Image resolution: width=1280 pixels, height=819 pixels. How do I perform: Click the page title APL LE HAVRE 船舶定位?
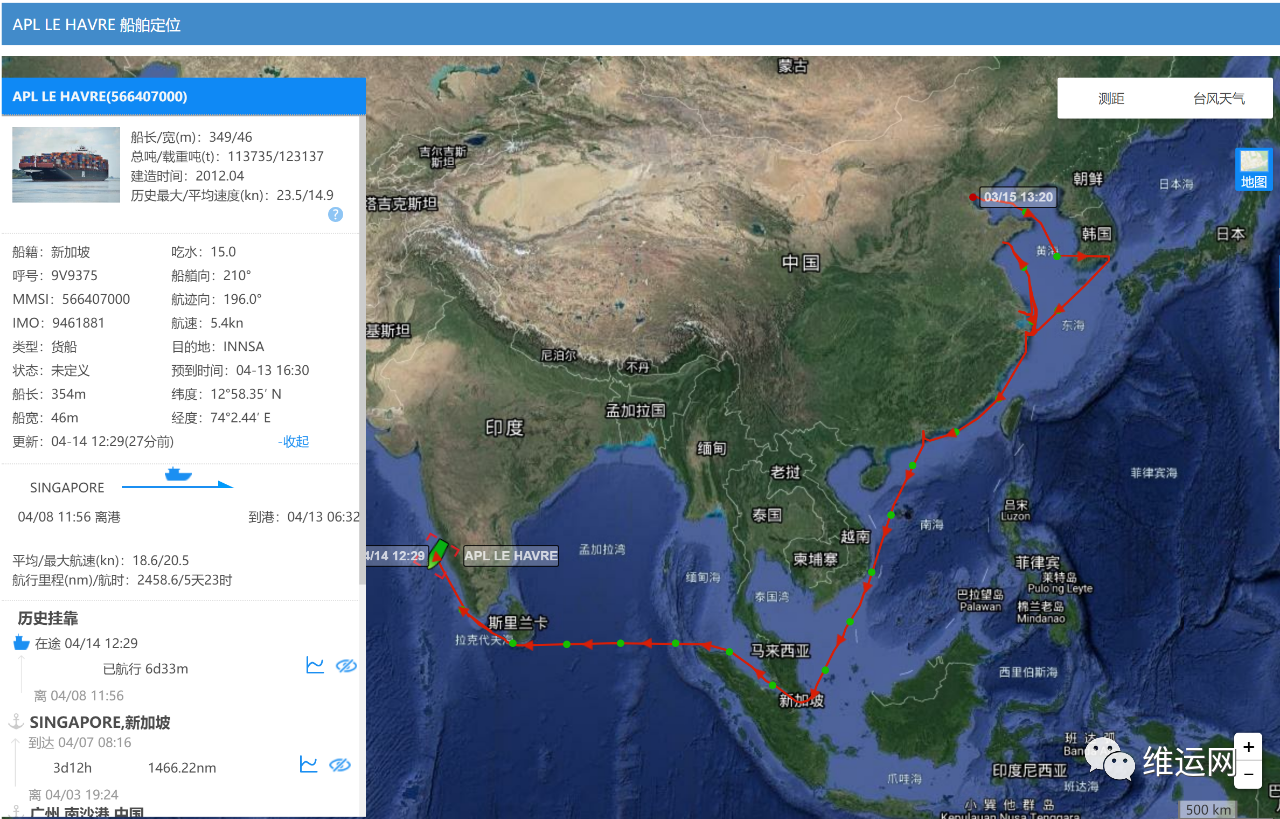pyautogui.click(x=97, y=24)
